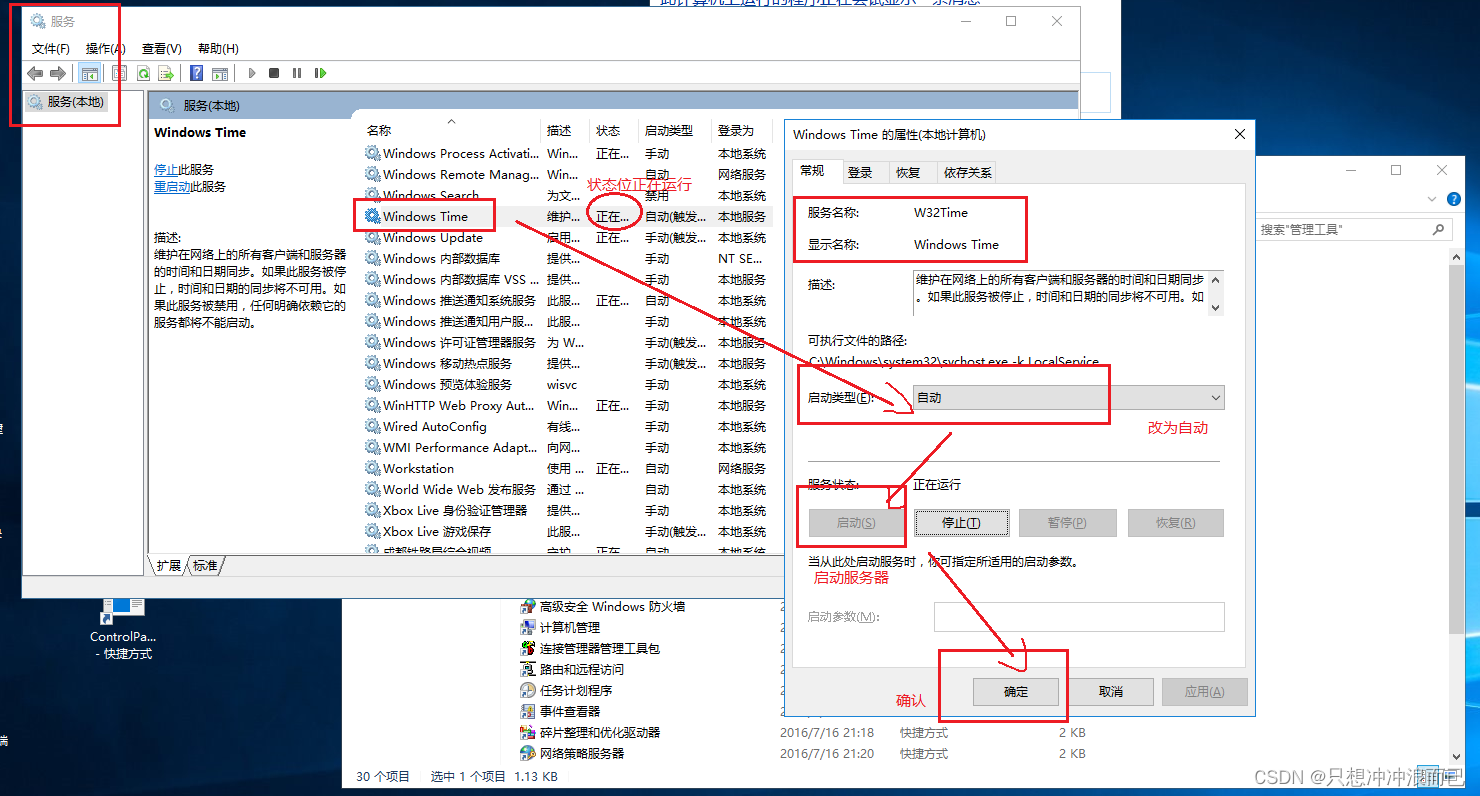Click the 确定 button
The image size is (1480, 796).
(x=1015, y=692)
